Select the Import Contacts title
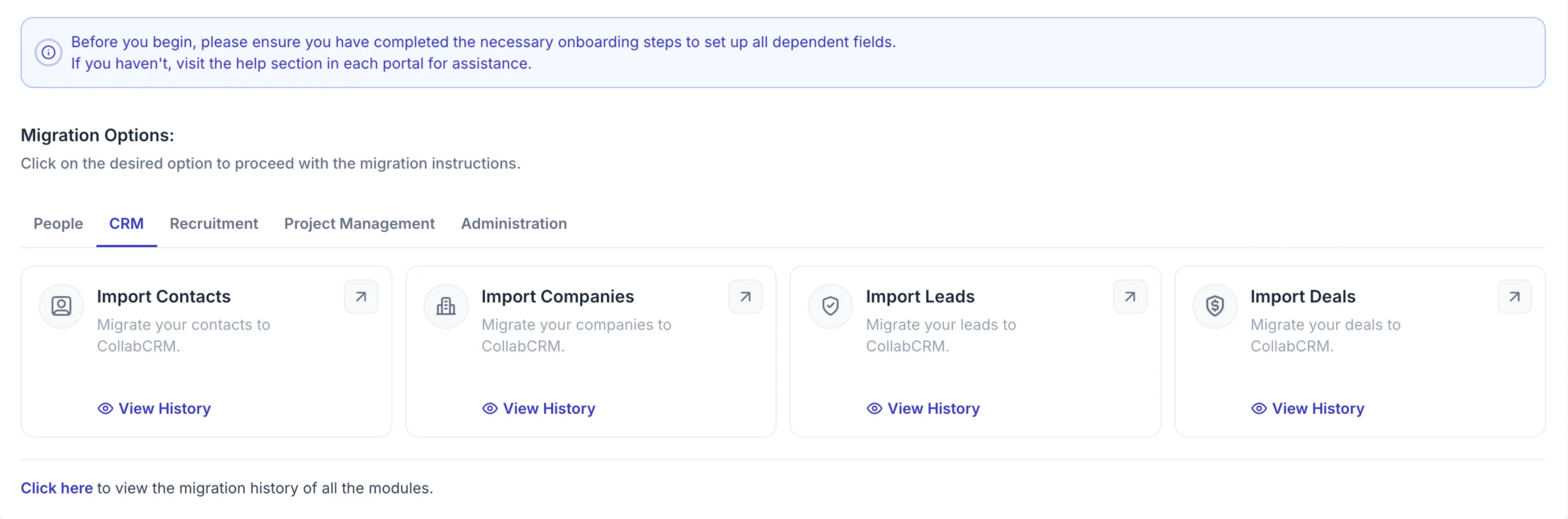 (164, 297)
